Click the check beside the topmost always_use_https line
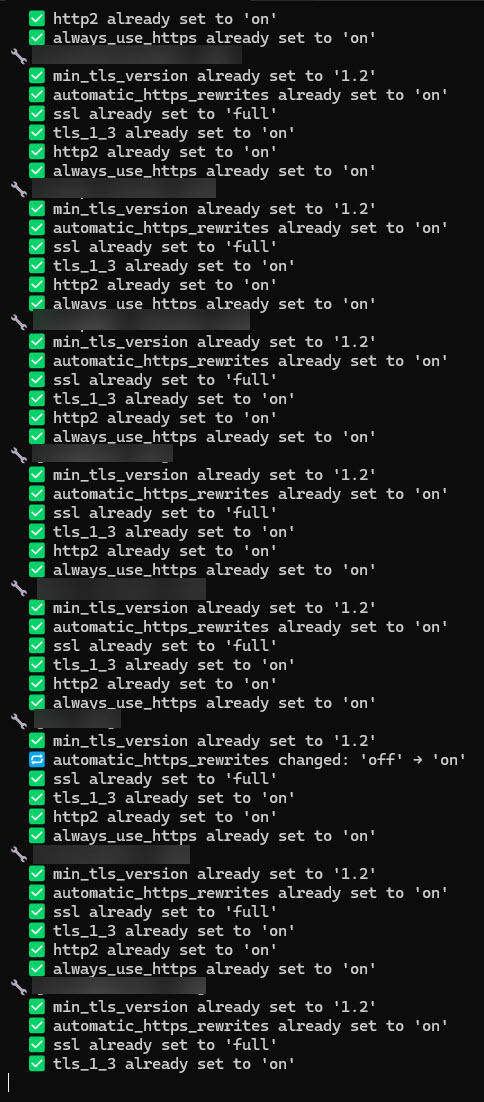This screenshot has height=1102, width=484. pyautogui.click(x=37, y=38)
